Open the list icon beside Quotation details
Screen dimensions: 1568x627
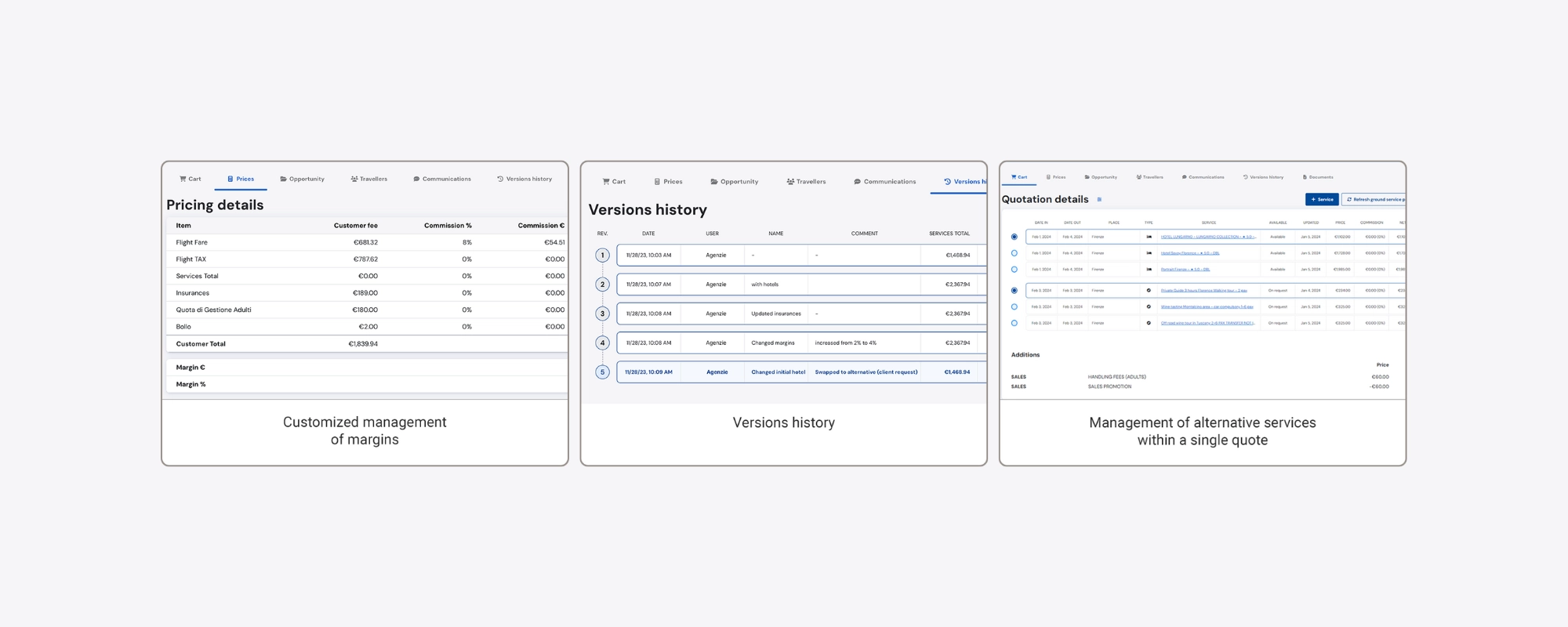click(x=1099, y=200)
